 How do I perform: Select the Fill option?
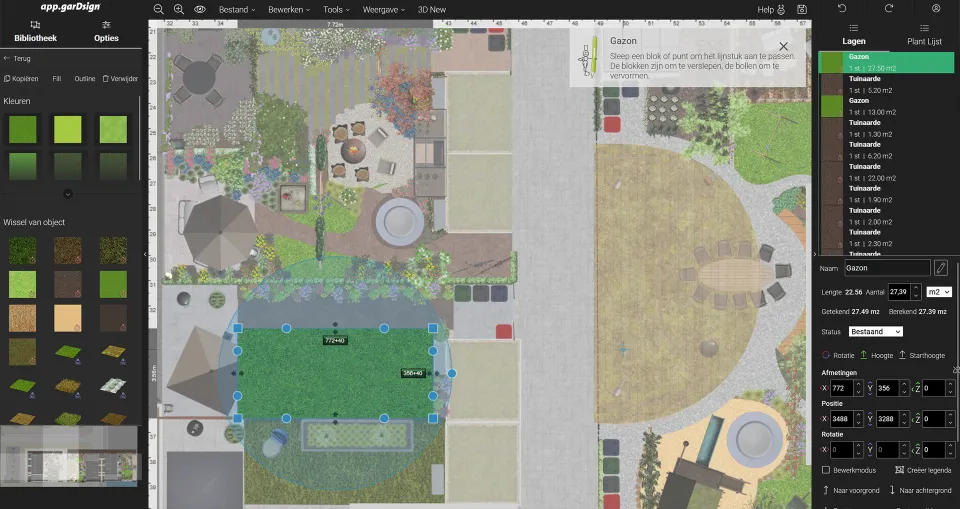pyautogui.click(x=56, y=78)
